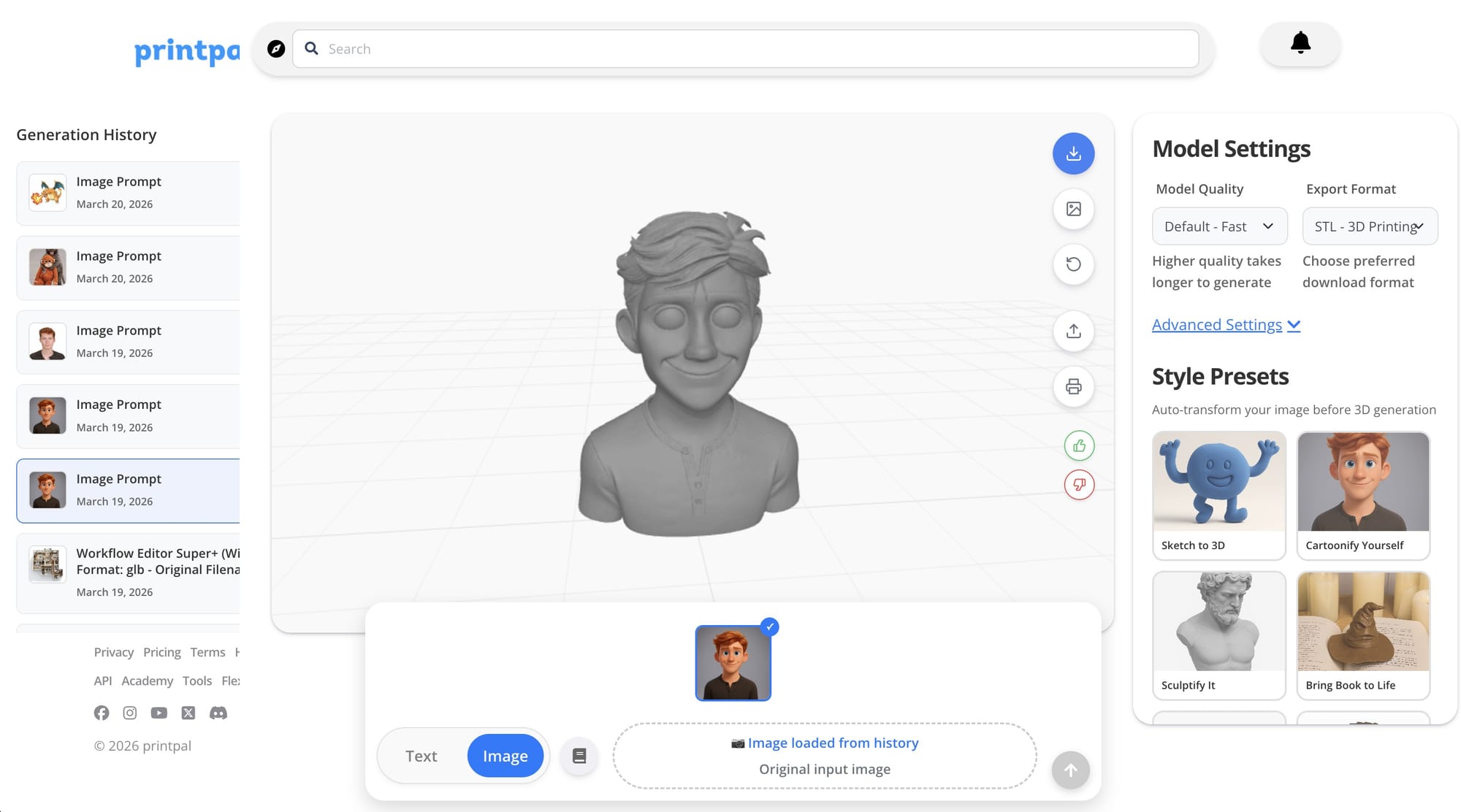Select the Cartoonify Yourself style preset
The height and width of the screenshot is (812, 1461).
pos(1362,495)
